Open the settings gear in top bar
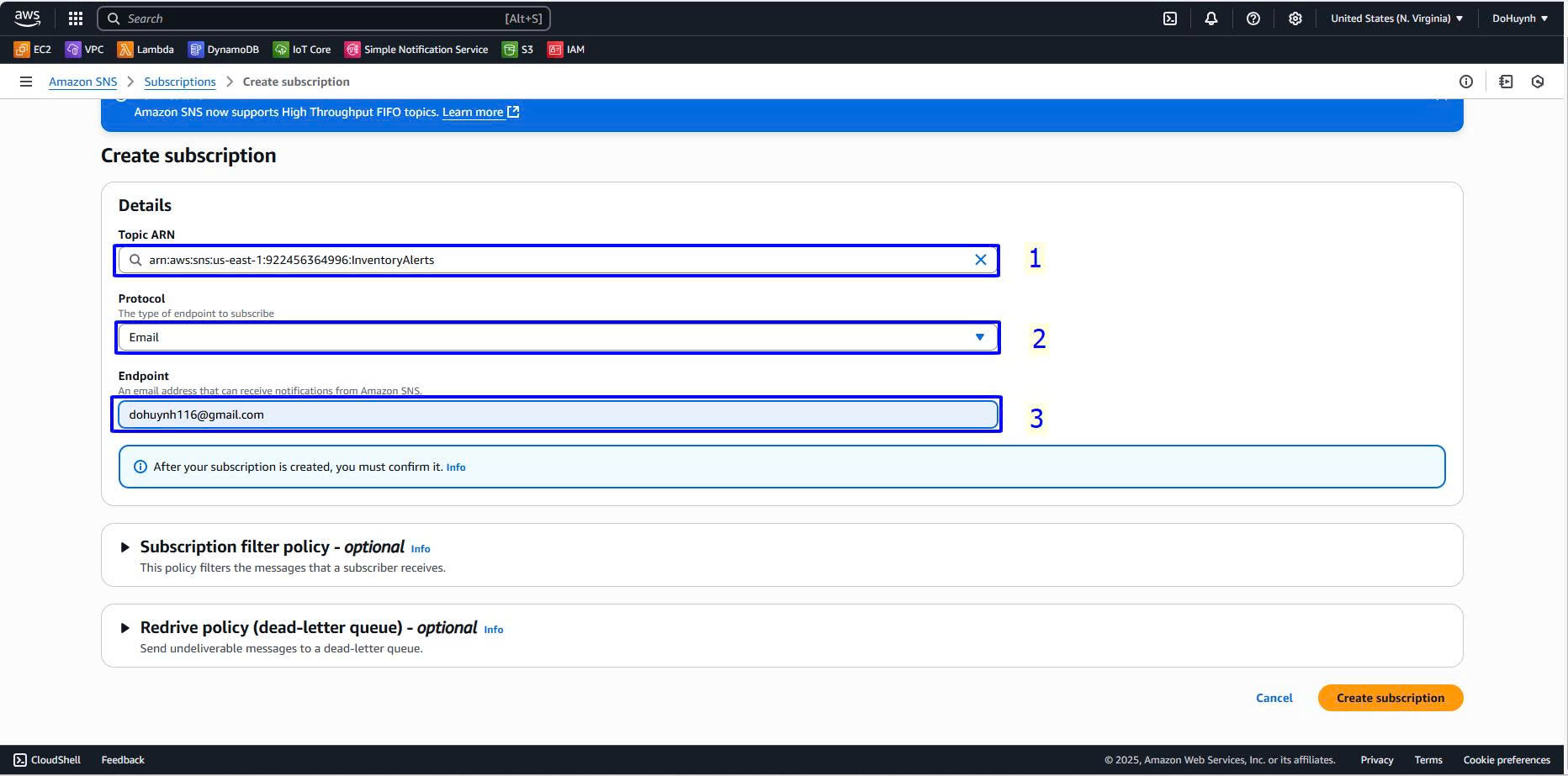This screenshot has height=776, width=1568. 1295,18
